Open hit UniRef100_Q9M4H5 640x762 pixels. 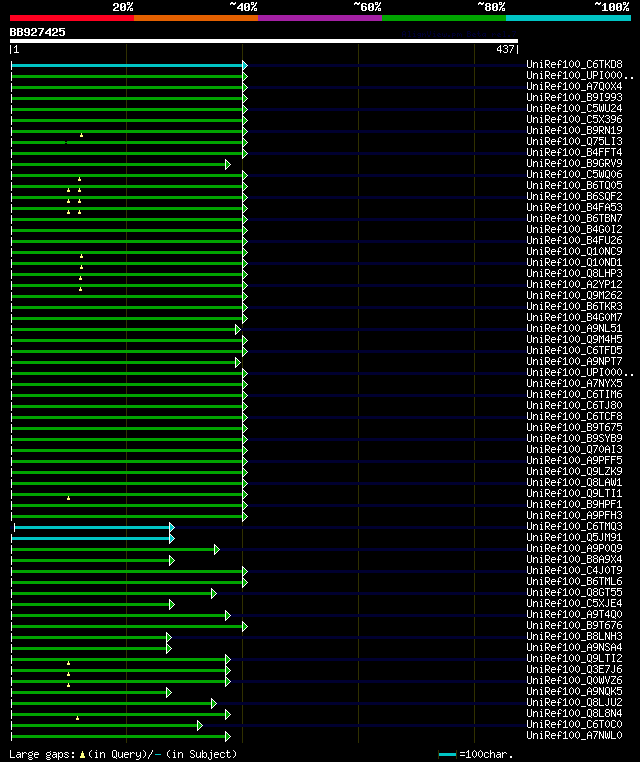[x=574, y=340]
